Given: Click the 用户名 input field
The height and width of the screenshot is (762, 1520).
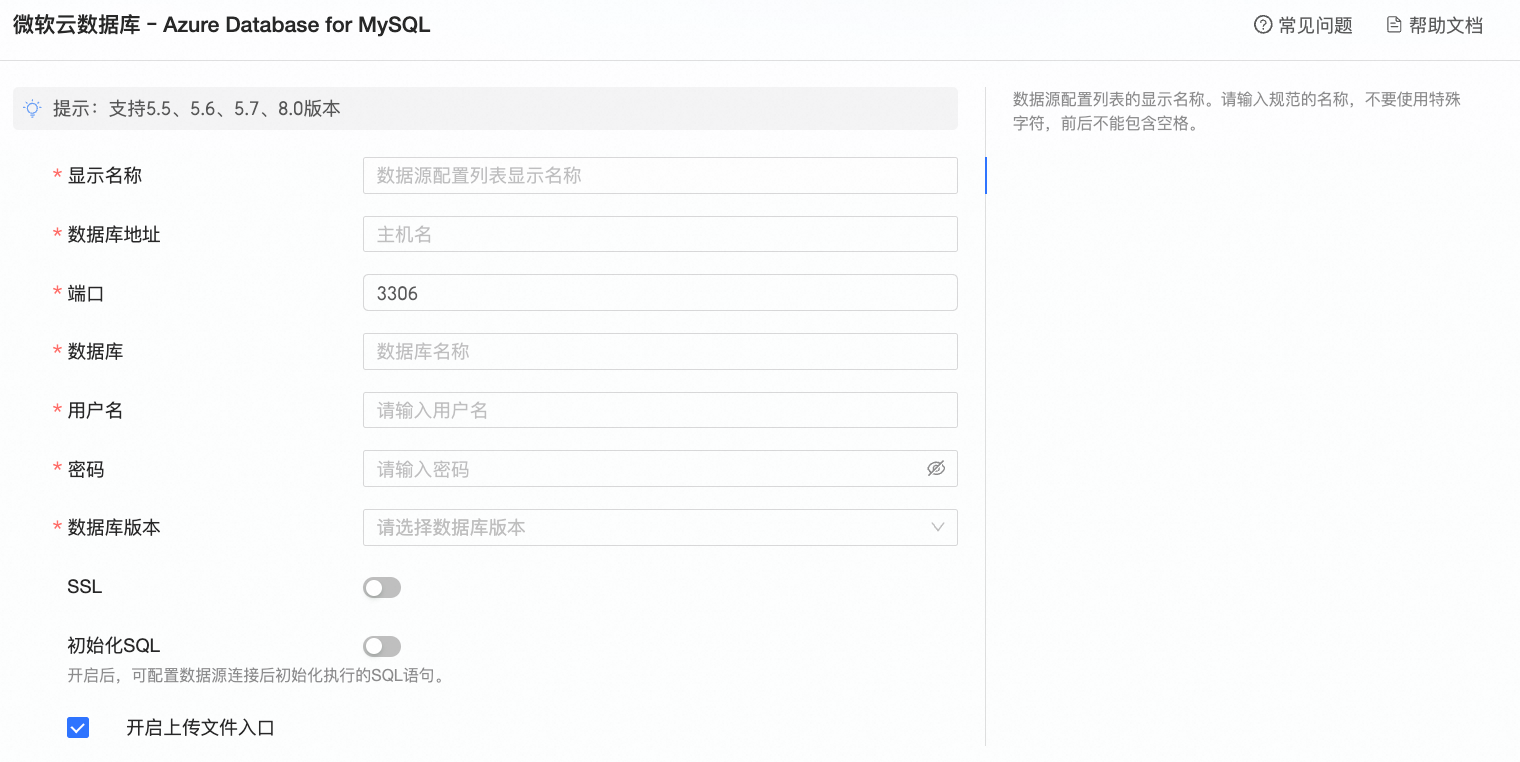Looking at the screenshot, I should [660, 410].
